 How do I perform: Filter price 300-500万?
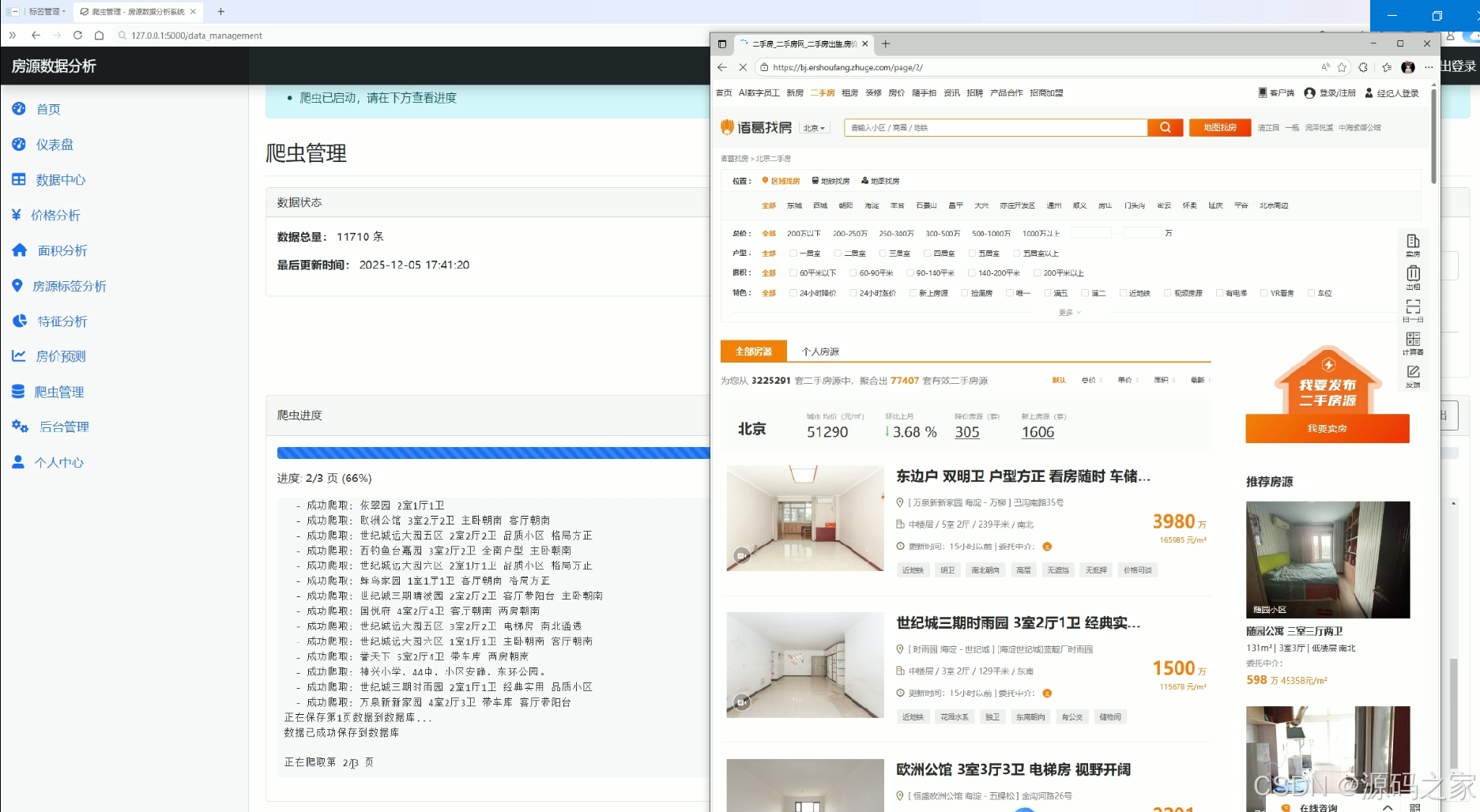coord(943,234)
